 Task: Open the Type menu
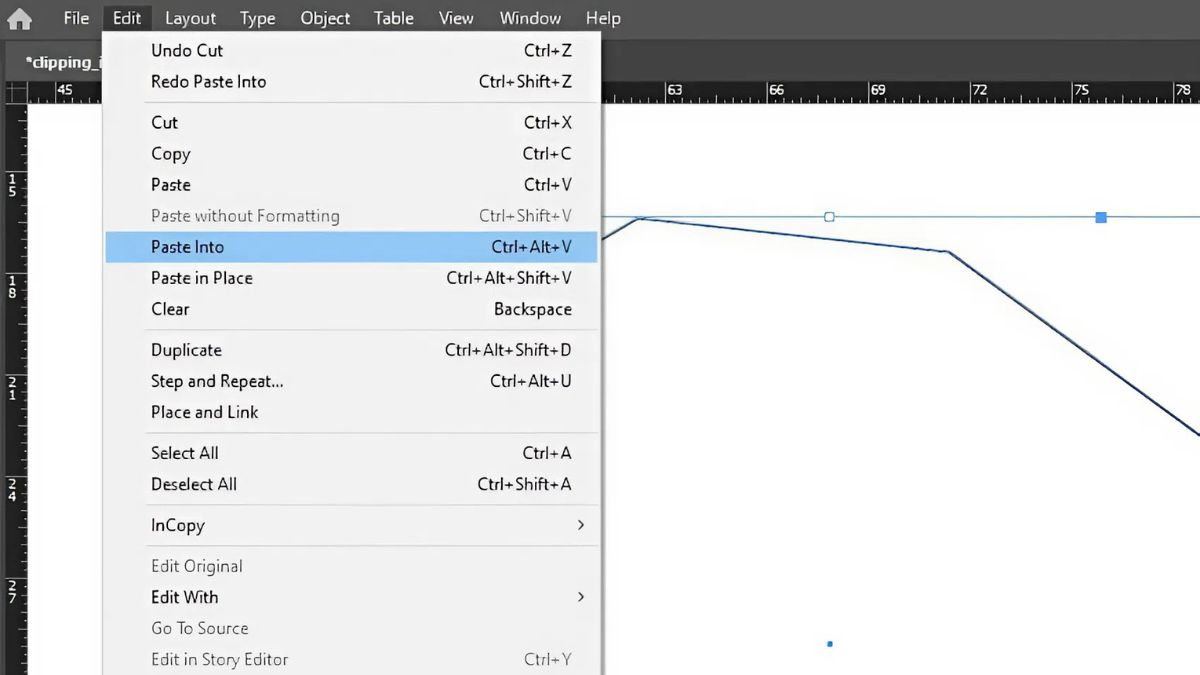pyautogui.click(x=257, y=18)
